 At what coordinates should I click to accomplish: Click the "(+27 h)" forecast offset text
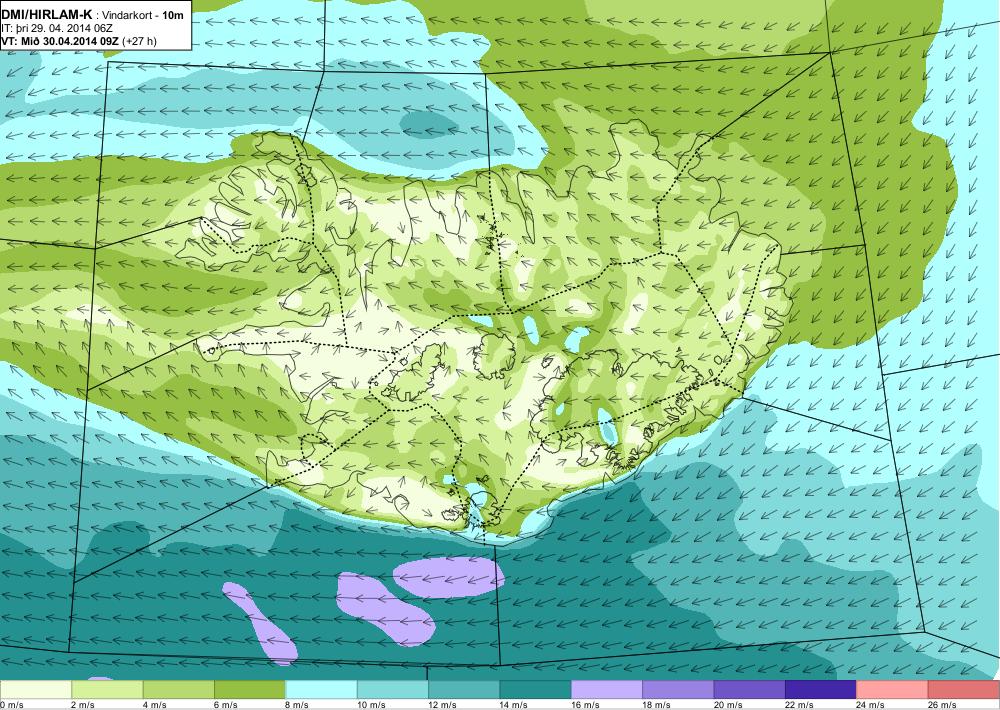[x=139, y=41]
